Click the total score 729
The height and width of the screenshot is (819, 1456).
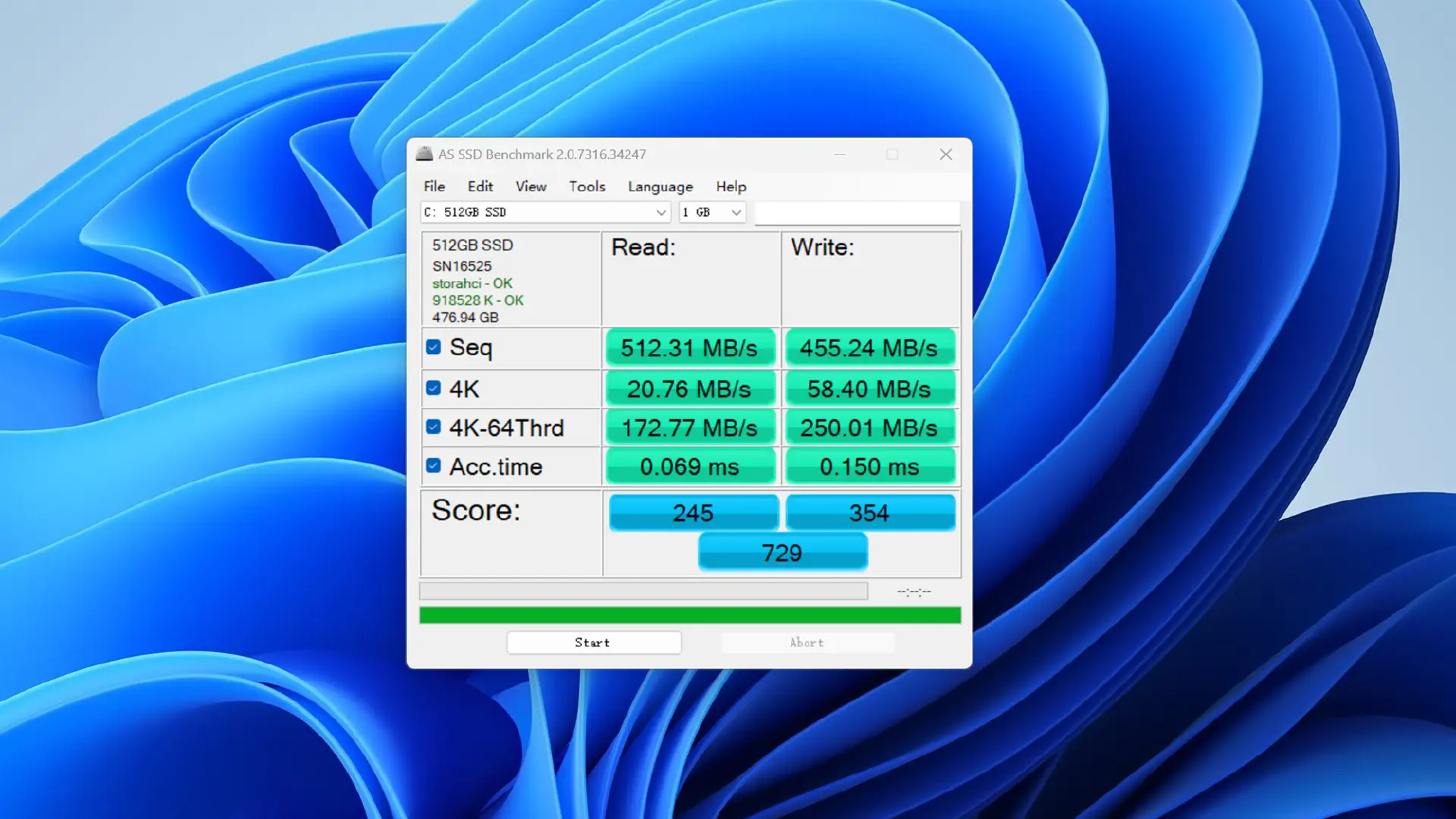coord(783,552)
